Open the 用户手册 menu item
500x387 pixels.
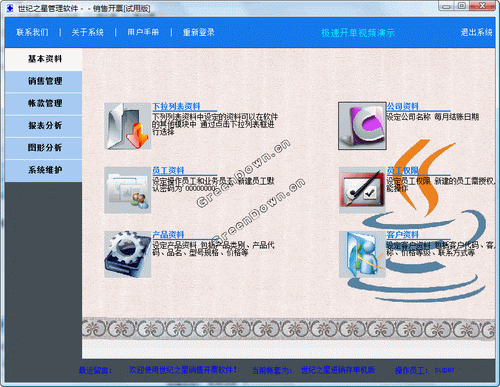point(143,32)
